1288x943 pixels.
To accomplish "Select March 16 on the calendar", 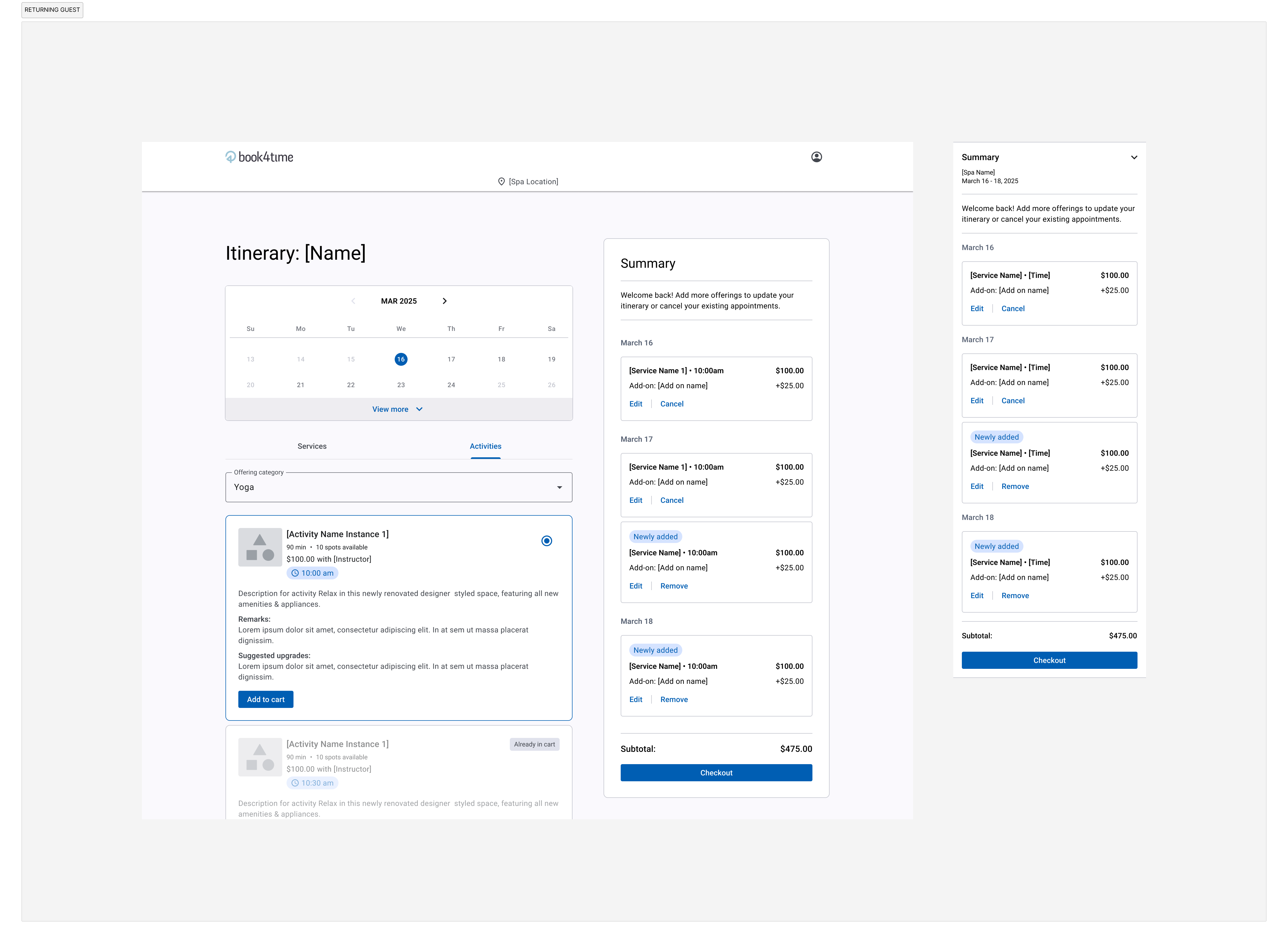I will pyautogui.click(x=401, y=359).
